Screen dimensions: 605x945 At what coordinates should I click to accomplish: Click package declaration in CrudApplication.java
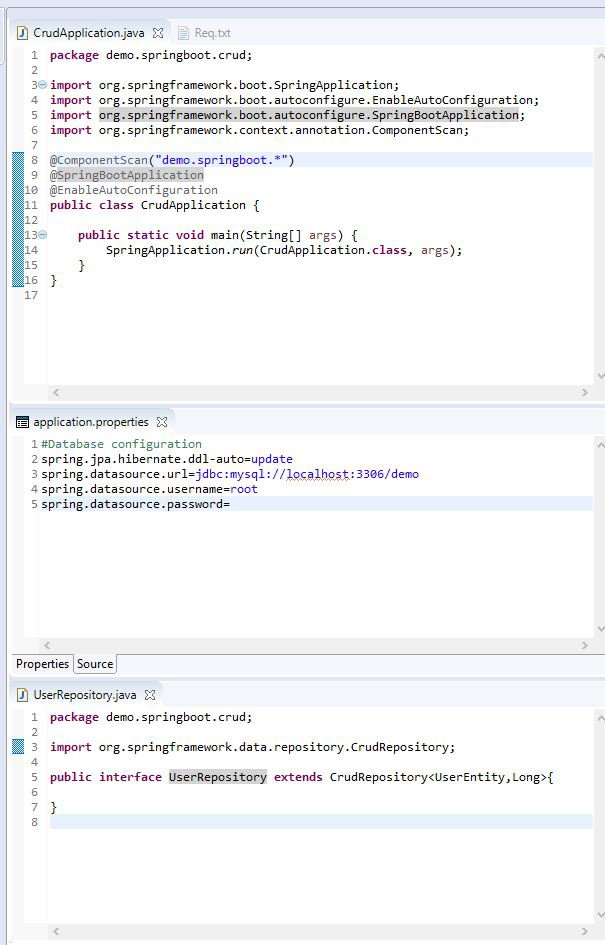click(151, 55)
